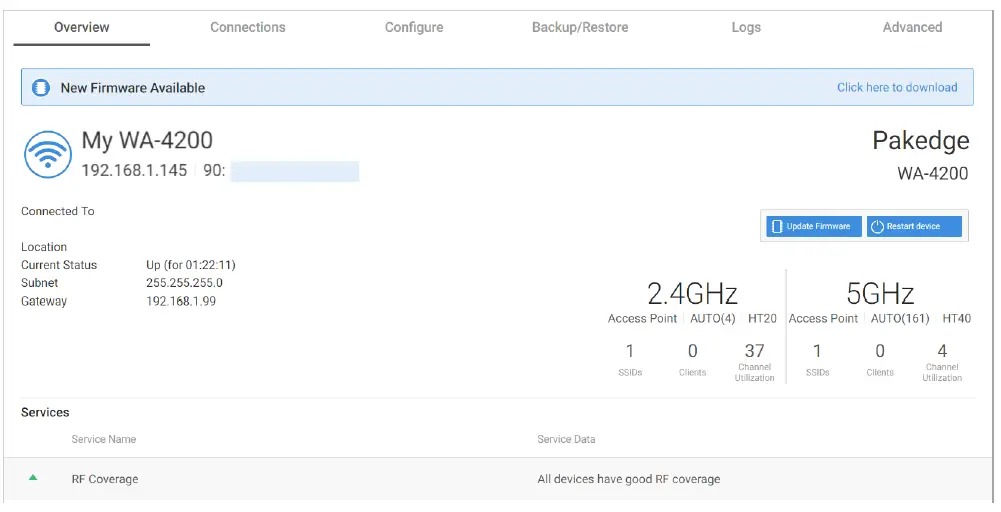Screen dimensions: 1001x512
Task: Click the Location label
Action: coord(43,247)
